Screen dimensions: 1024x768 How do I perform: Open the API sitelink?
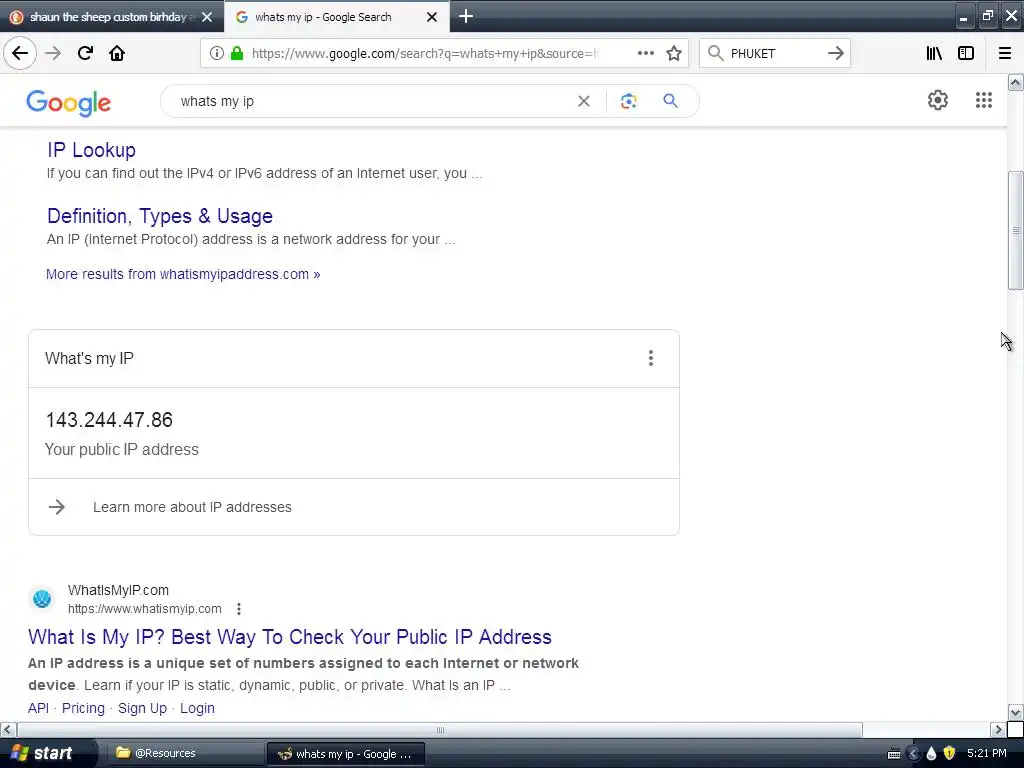coord(39,708)
